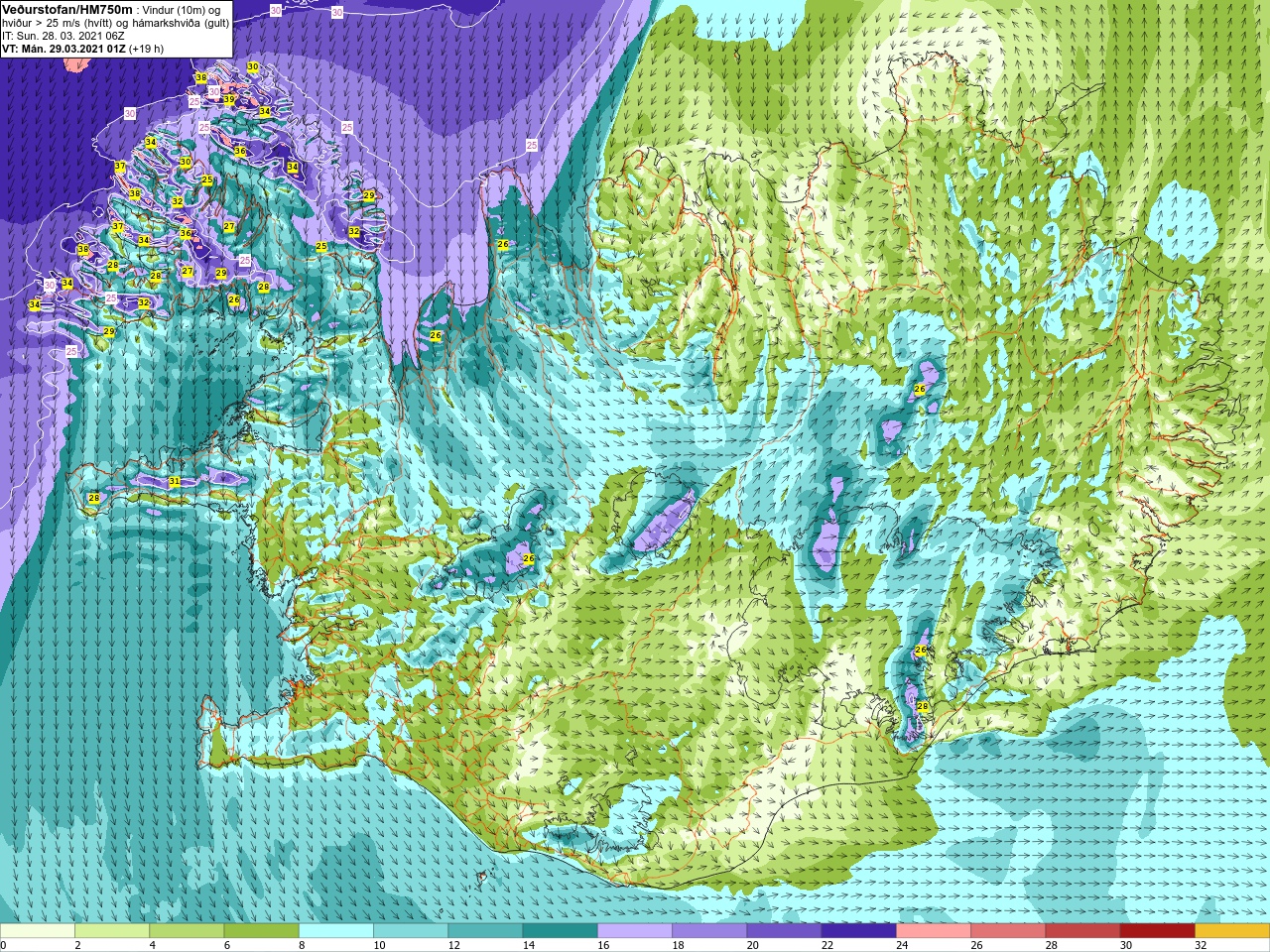The height and width of the screenshot is (952, 1270).
Task: Click the 18–20 m/s medium purple legend swatch
Action: [709, 931]
